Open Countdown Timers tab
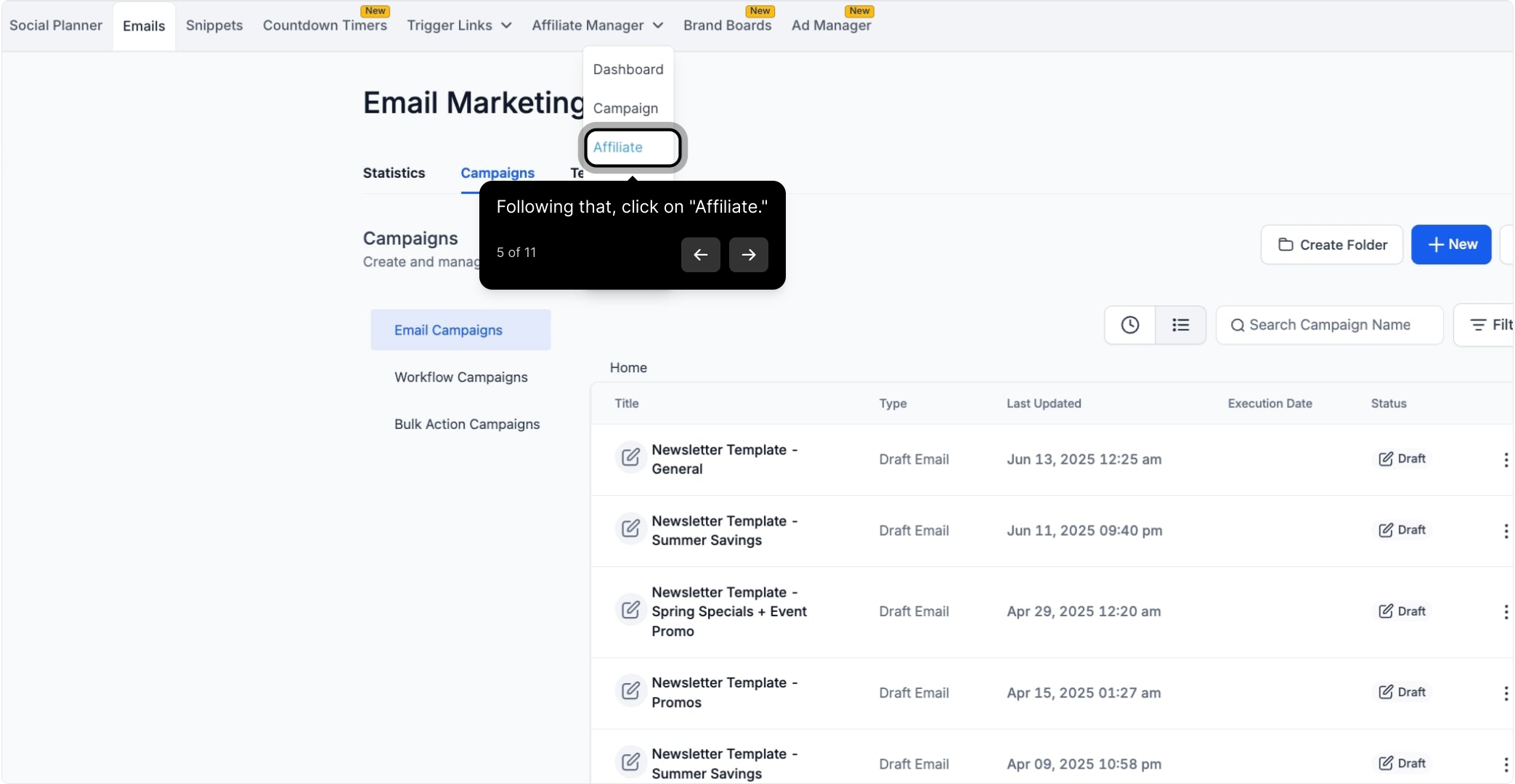 tap(325, 25)
